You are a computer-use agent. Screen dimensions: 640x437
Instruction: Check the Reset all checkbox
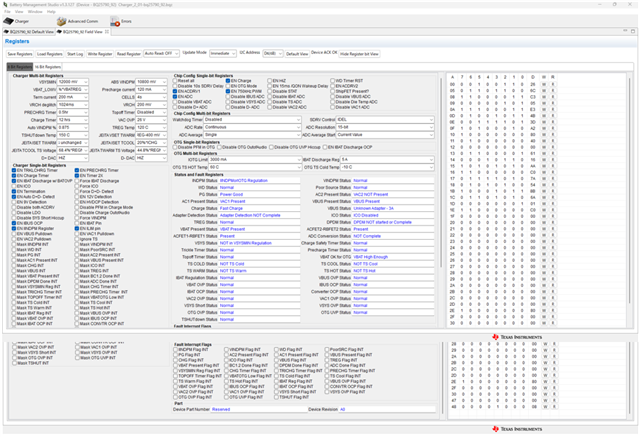click(x=175, y=81)
